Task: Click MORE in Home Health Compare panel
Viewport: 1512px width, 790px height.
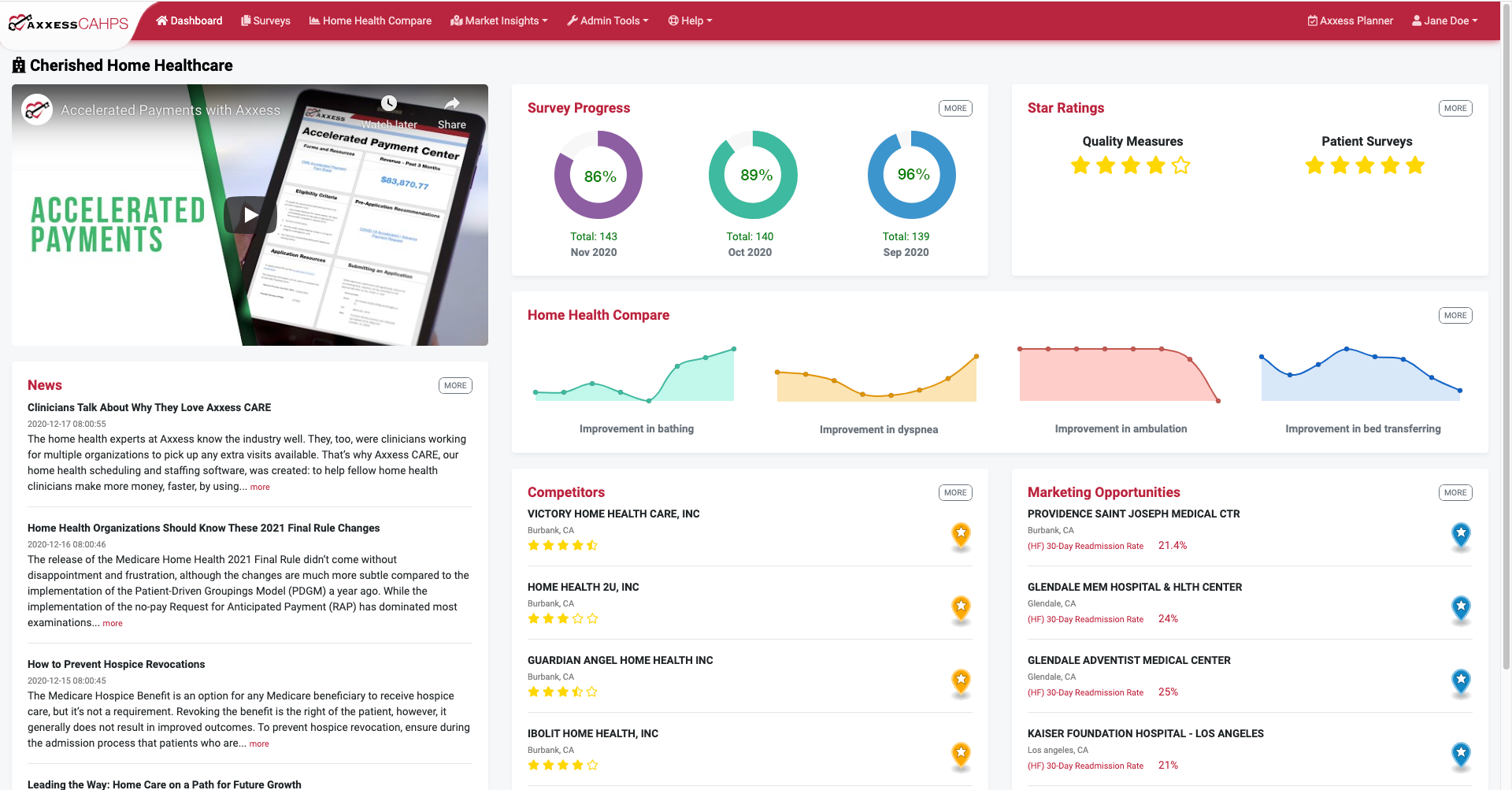Action: click(1455, 315)
